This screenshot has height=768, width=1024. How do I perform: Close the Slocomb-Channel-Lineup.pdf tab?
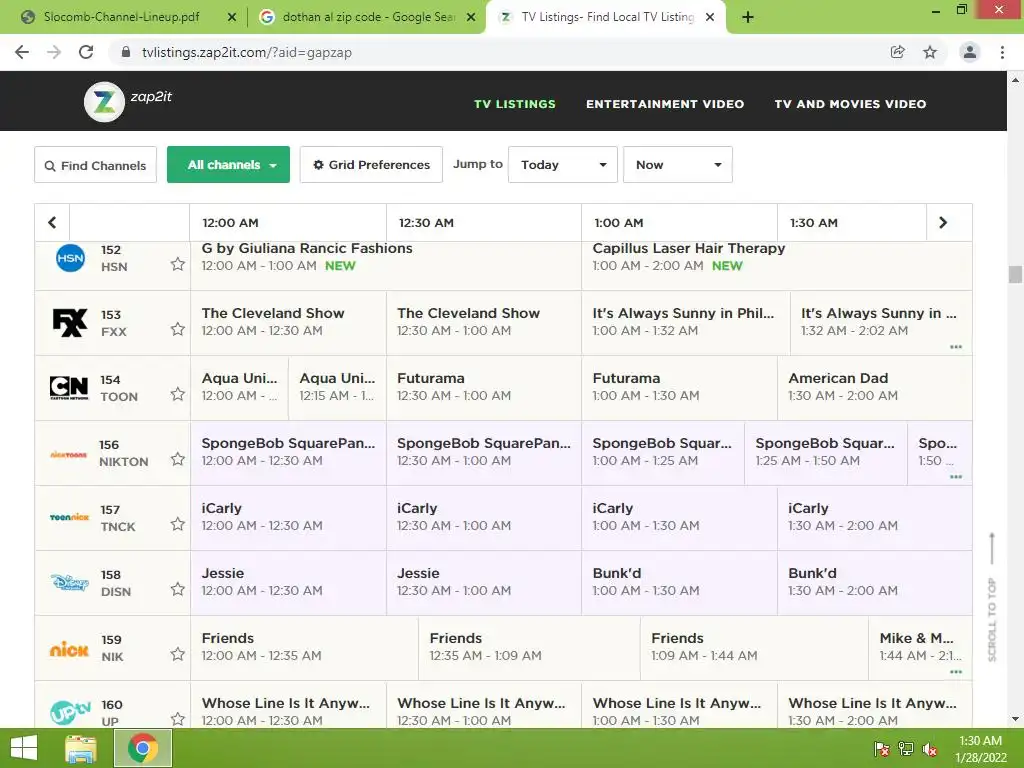[231, 17]
